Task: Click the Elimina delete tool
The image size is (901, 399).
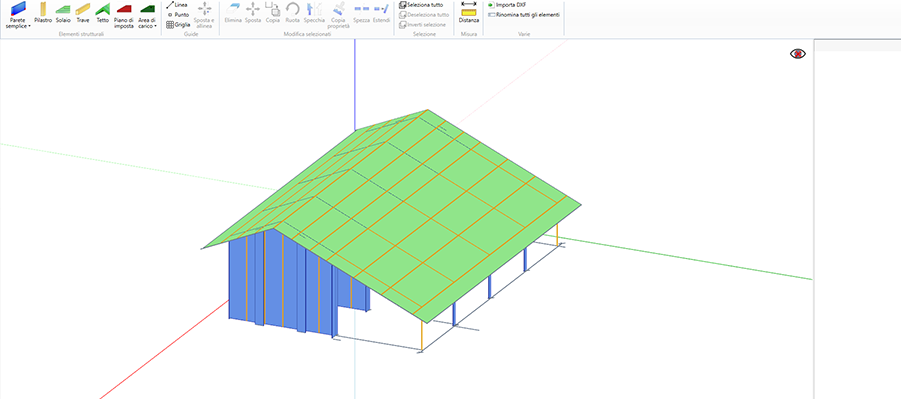Action: click(x=233, y=13)
